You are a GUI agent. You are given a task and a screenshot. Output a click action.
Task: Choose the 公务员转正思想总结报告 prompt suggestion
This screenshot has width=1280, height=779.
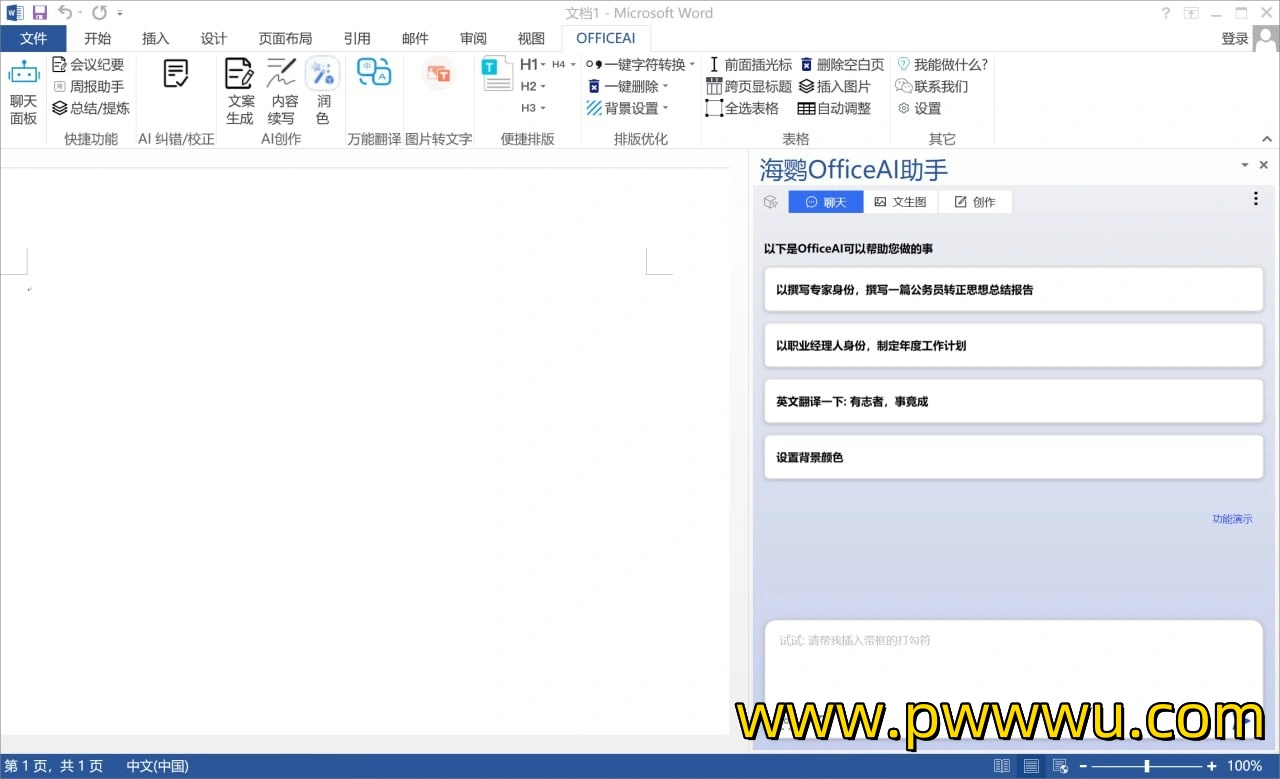pyautogui.click(x=1013, y=290)
